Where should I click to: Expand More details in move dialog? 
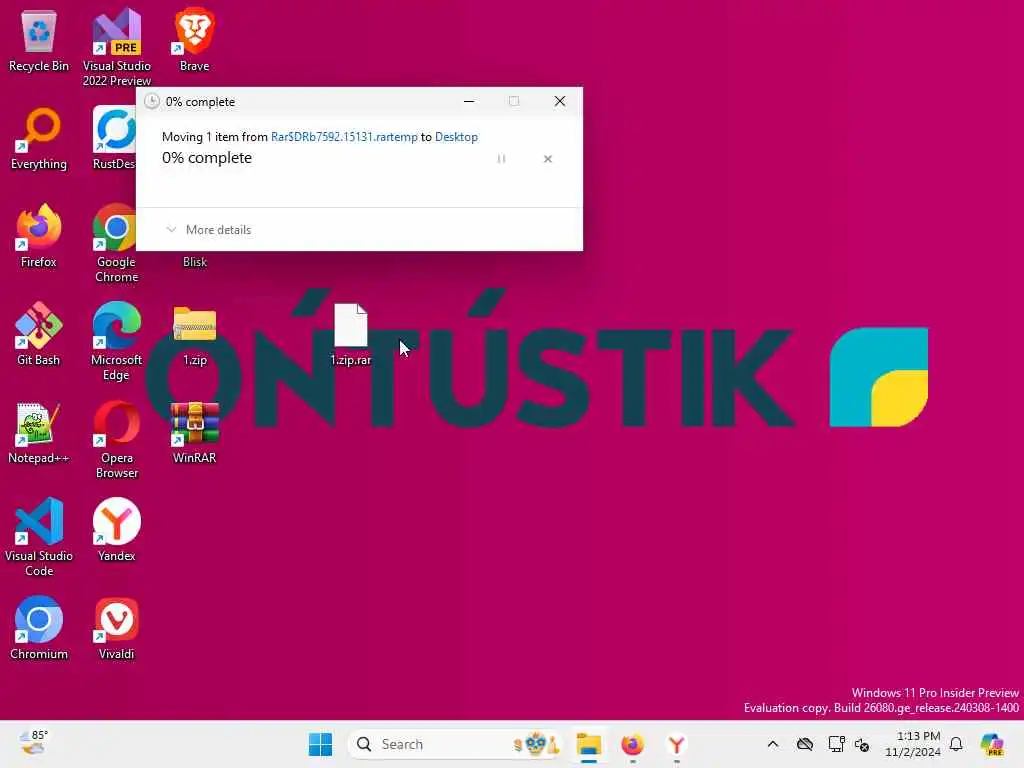tap(209, 230)
